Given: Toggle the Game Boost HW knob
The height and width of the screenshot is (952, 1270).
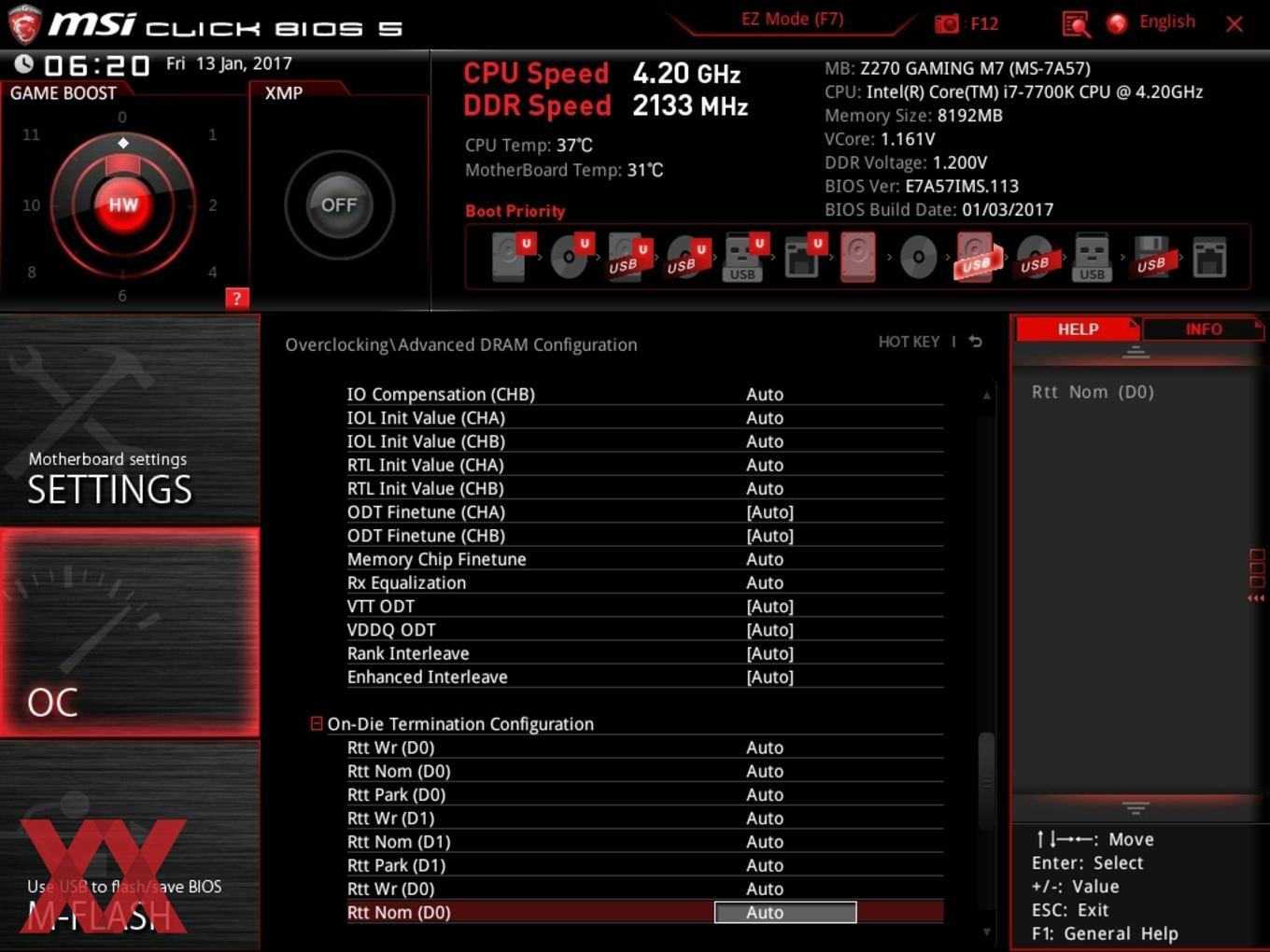Looking at the screenshot, I should 122,204.
